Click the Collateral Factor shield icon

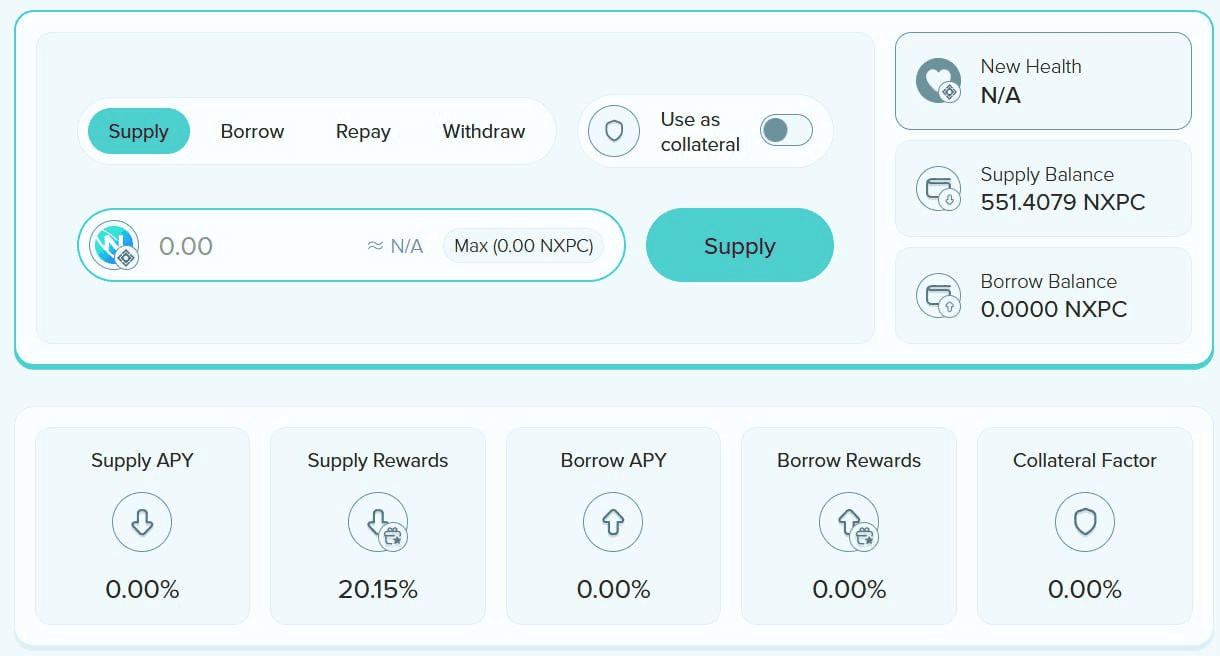pos(1085,522)
